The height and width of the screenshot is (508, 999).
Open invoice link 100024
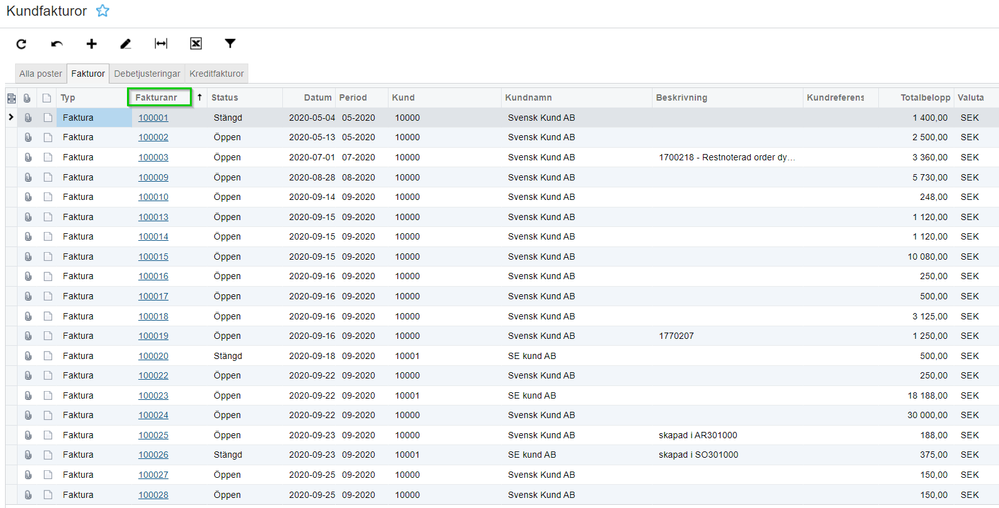154,415
